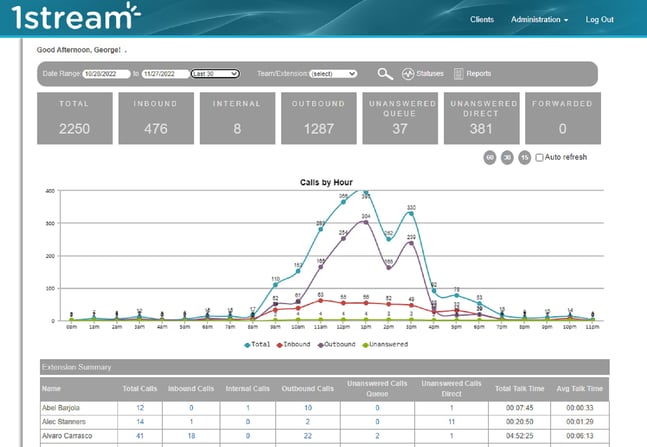Set refresh interval to 15
647x447 pixels.
(x=524, y=157)
